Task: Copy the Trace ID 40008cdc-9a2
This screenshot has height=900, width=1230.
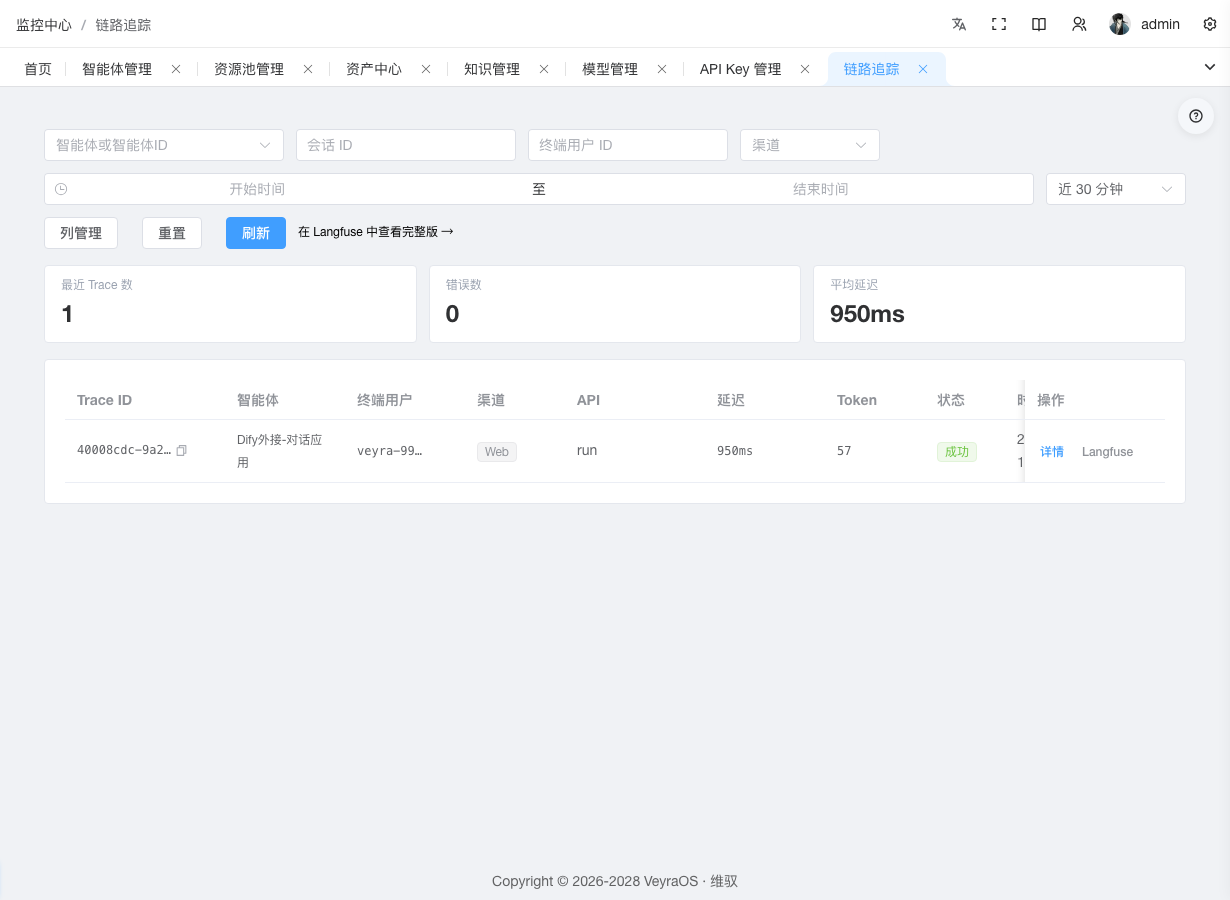Action: pos(181,451)
